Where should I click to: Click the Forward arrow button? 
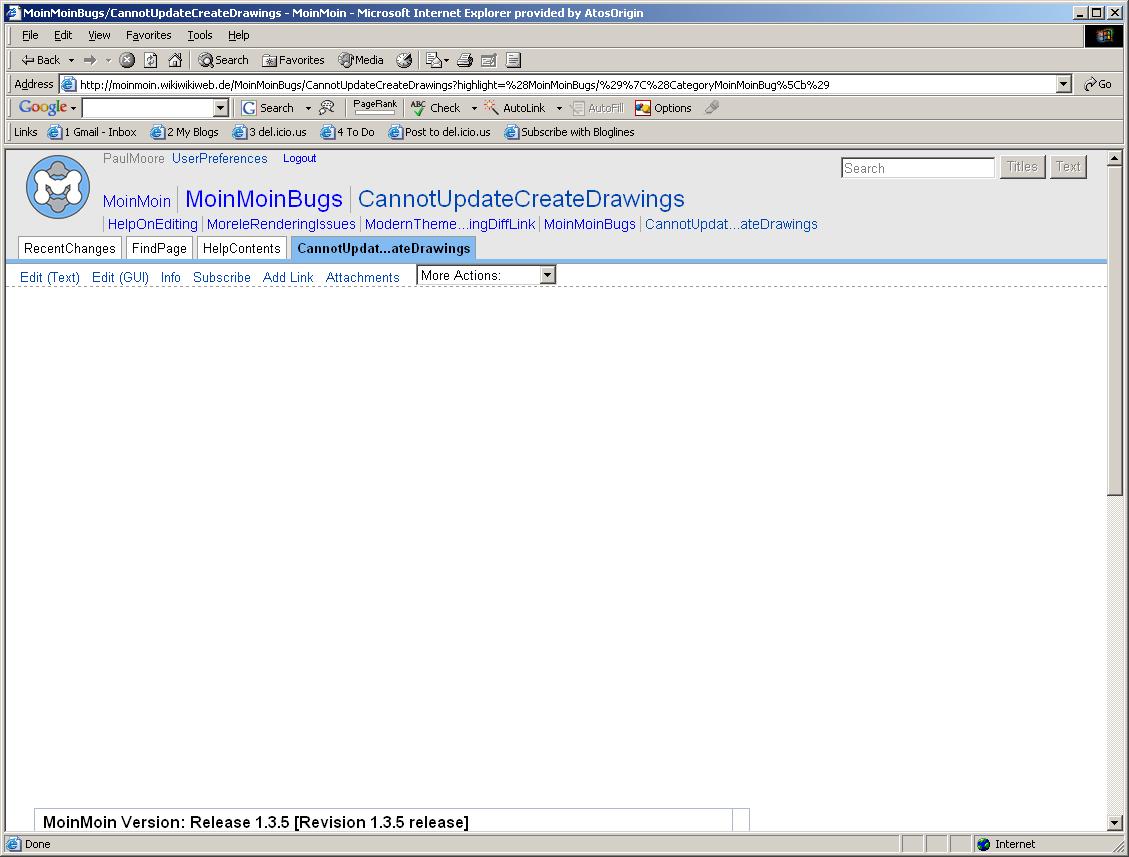(90, 60)
